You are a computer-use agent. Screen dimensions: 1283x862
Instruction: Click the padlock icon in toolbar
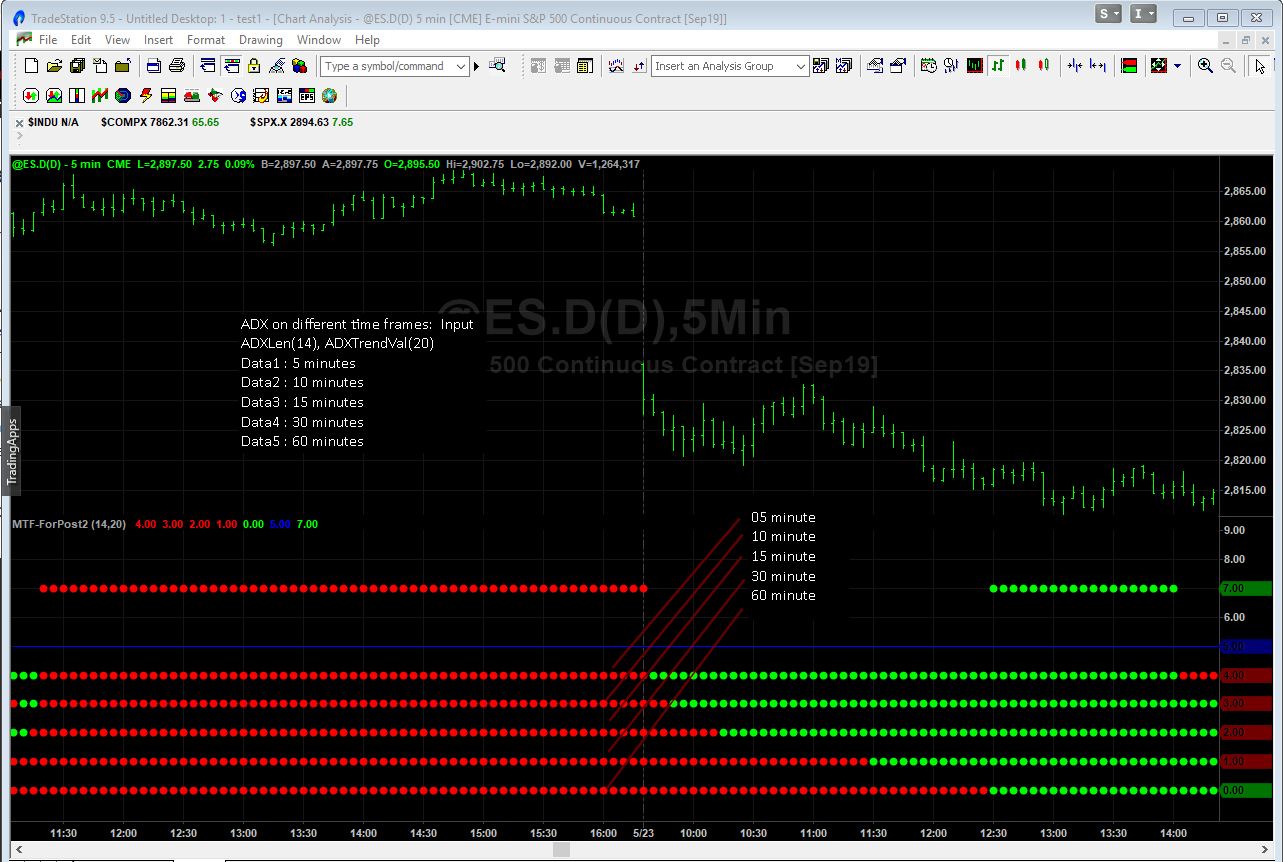coord(254,66)
